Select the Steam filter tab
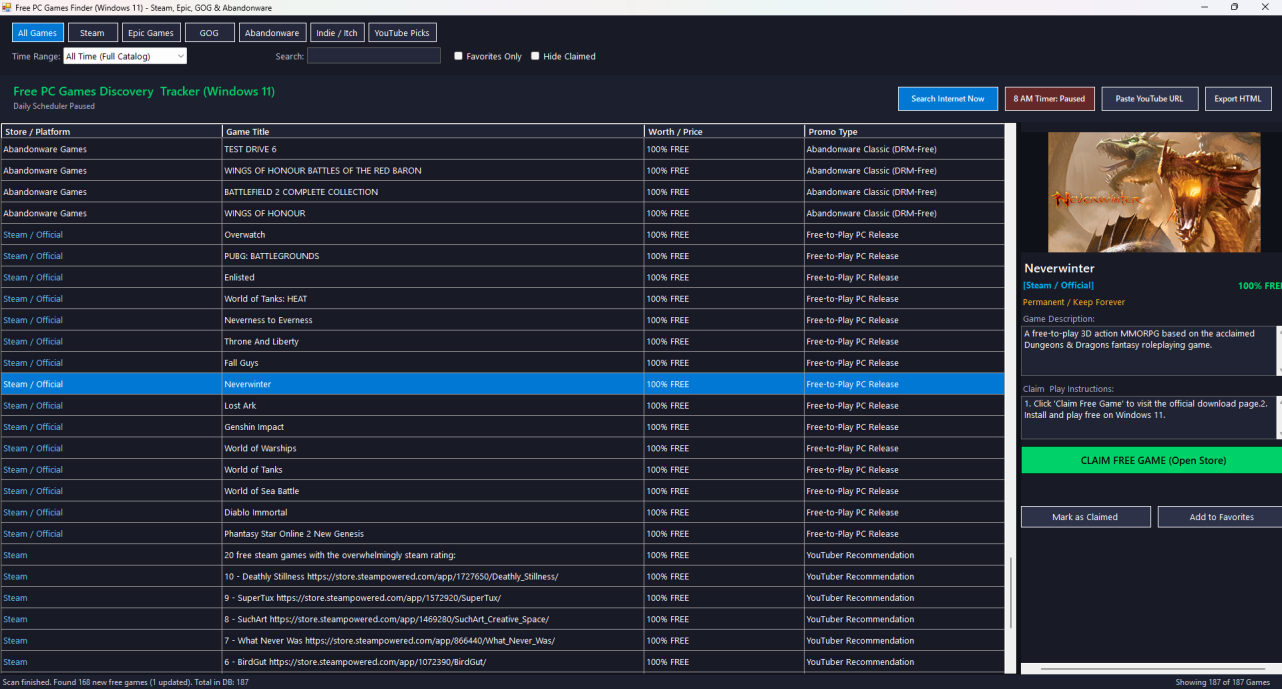This screenshot has width=1282, height=689. click(x=92, y=33)
